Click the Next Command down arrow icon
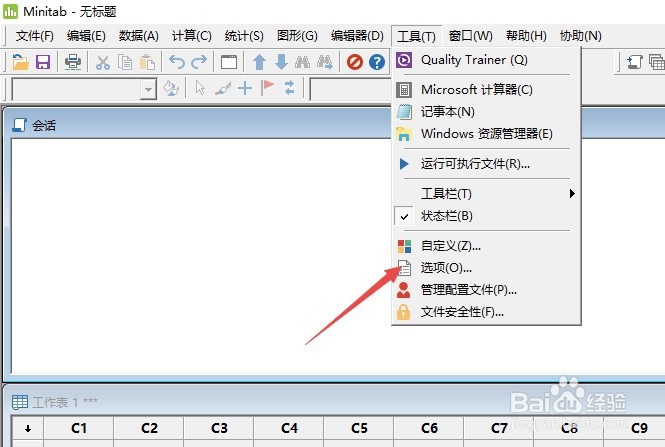Viewport: 665px width, 447px height. pos(281,62)
